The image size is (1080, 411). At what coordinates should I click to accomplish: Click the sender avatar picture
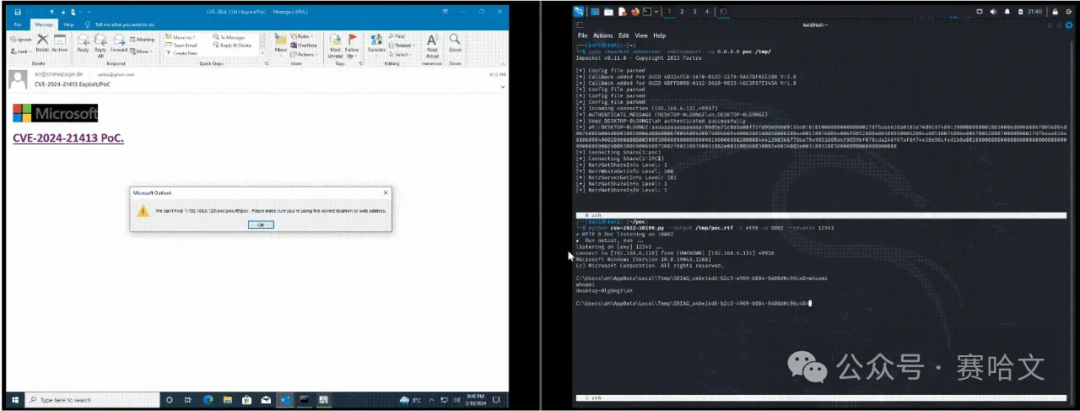click(17, 79)
